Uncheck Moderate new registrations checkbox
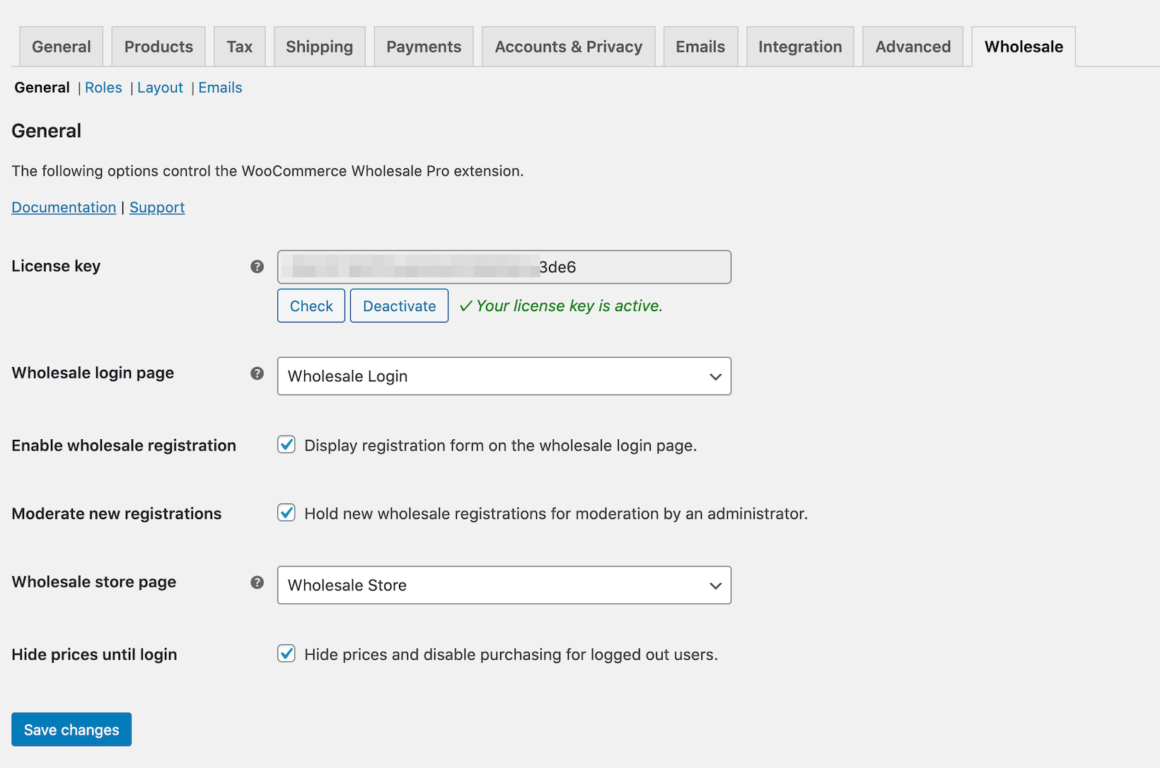1160x768 pixels. point(287,513)
